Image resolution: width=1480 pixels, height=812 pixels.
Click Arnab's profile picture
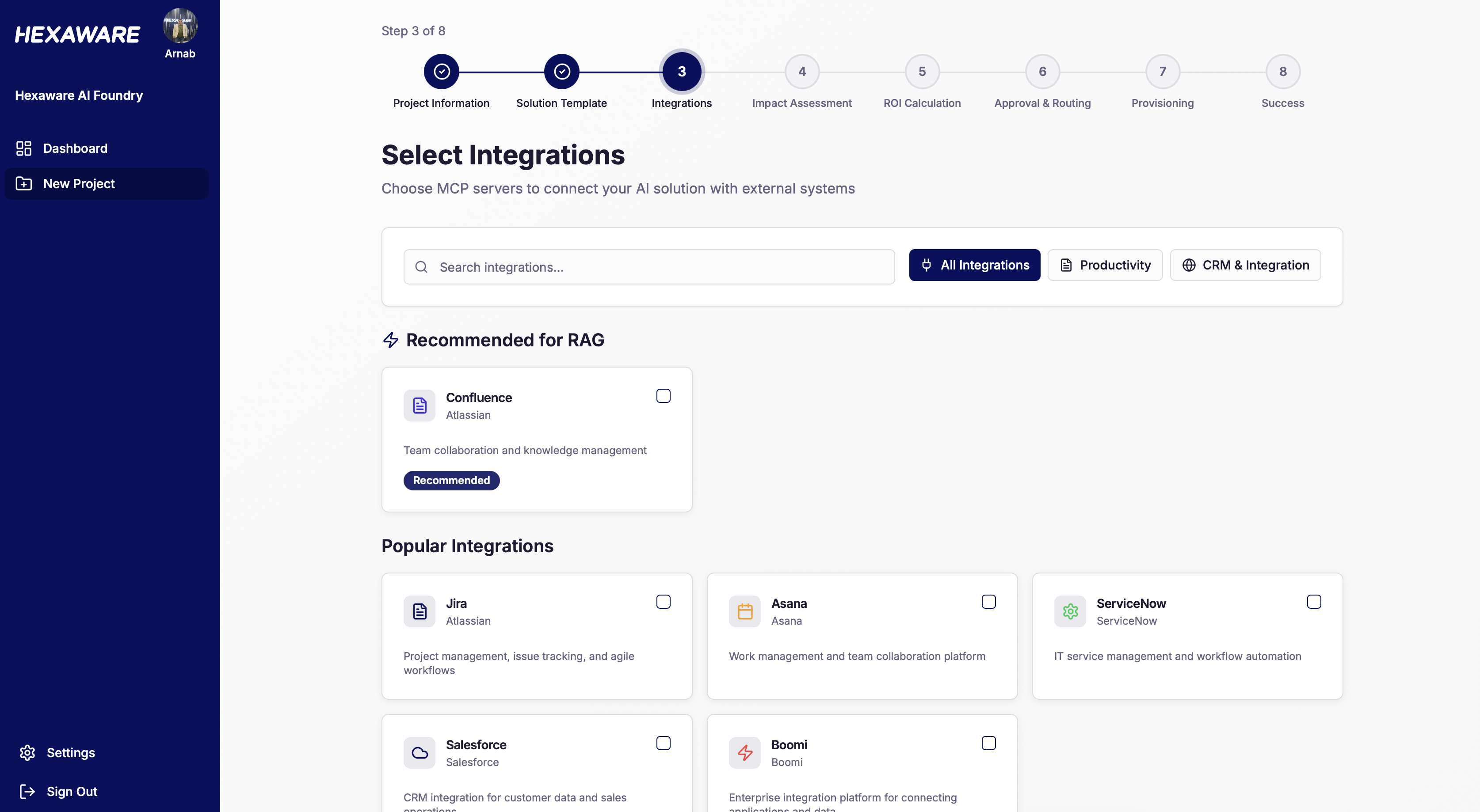[x=180, y=26]
